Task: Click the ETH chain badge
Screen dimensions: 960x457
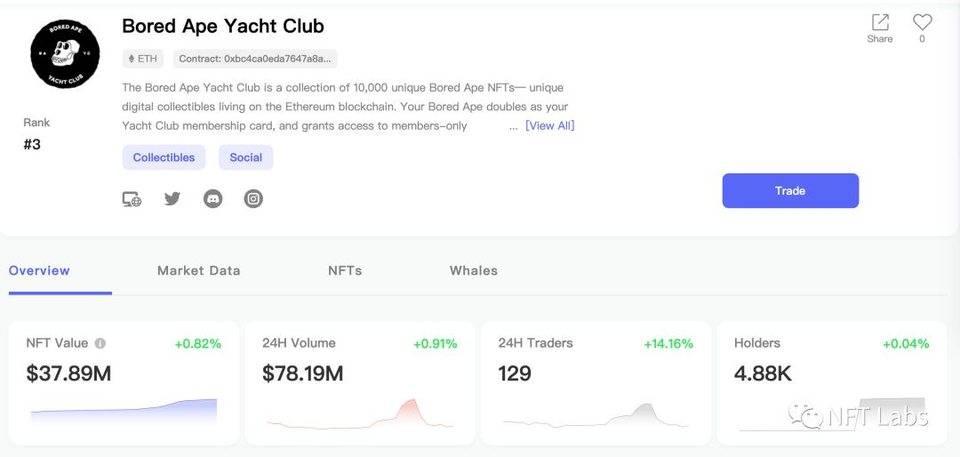Action: point(143,59)
